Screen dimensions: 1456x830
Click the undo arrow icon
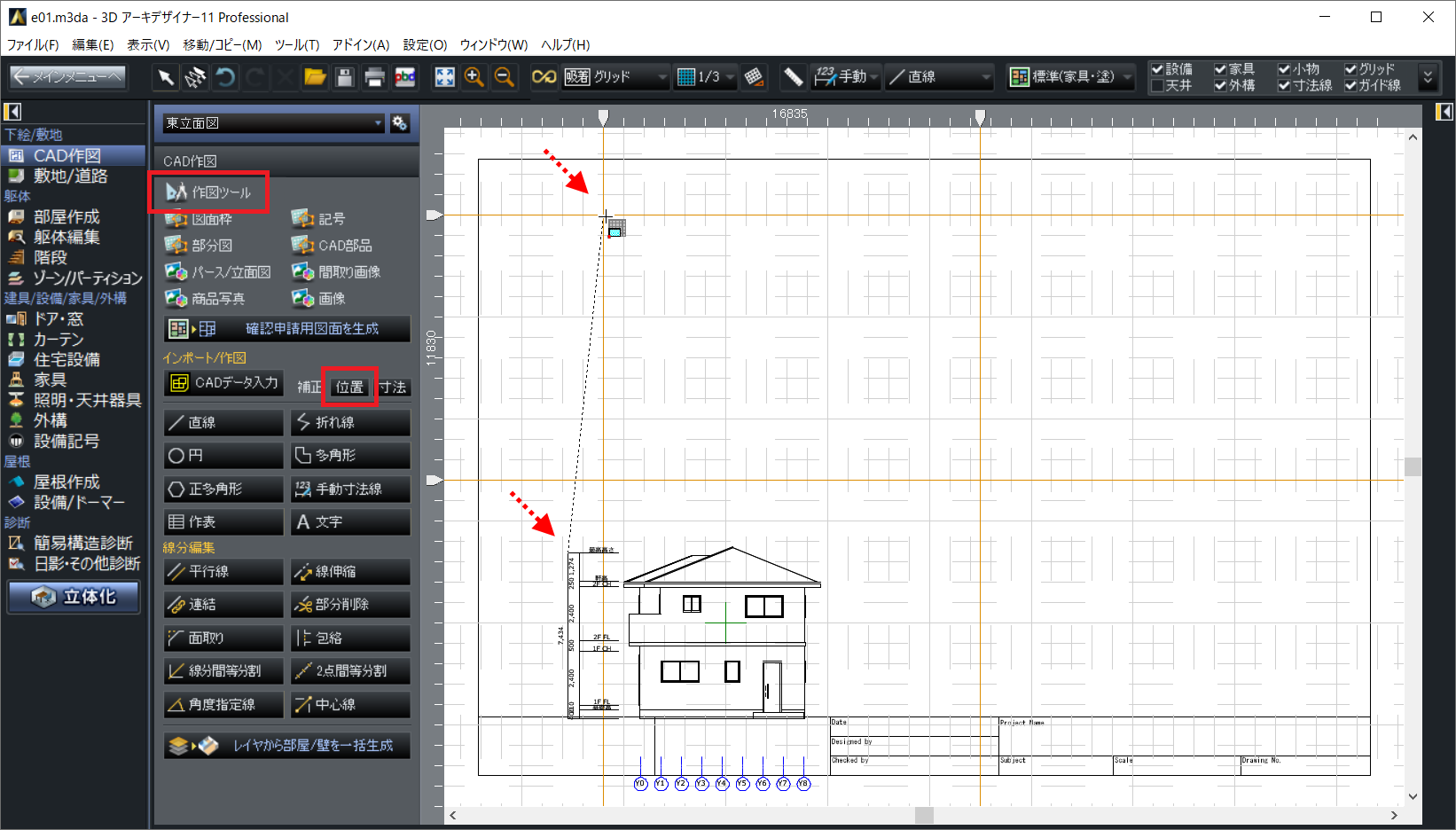coord(225,78)
